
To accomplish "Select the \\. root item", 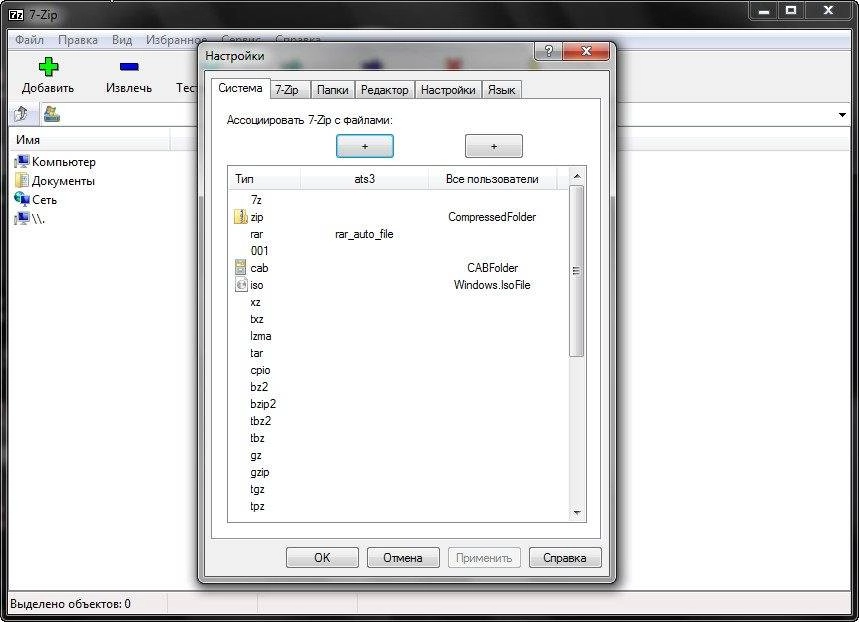I will pos(30,219).
